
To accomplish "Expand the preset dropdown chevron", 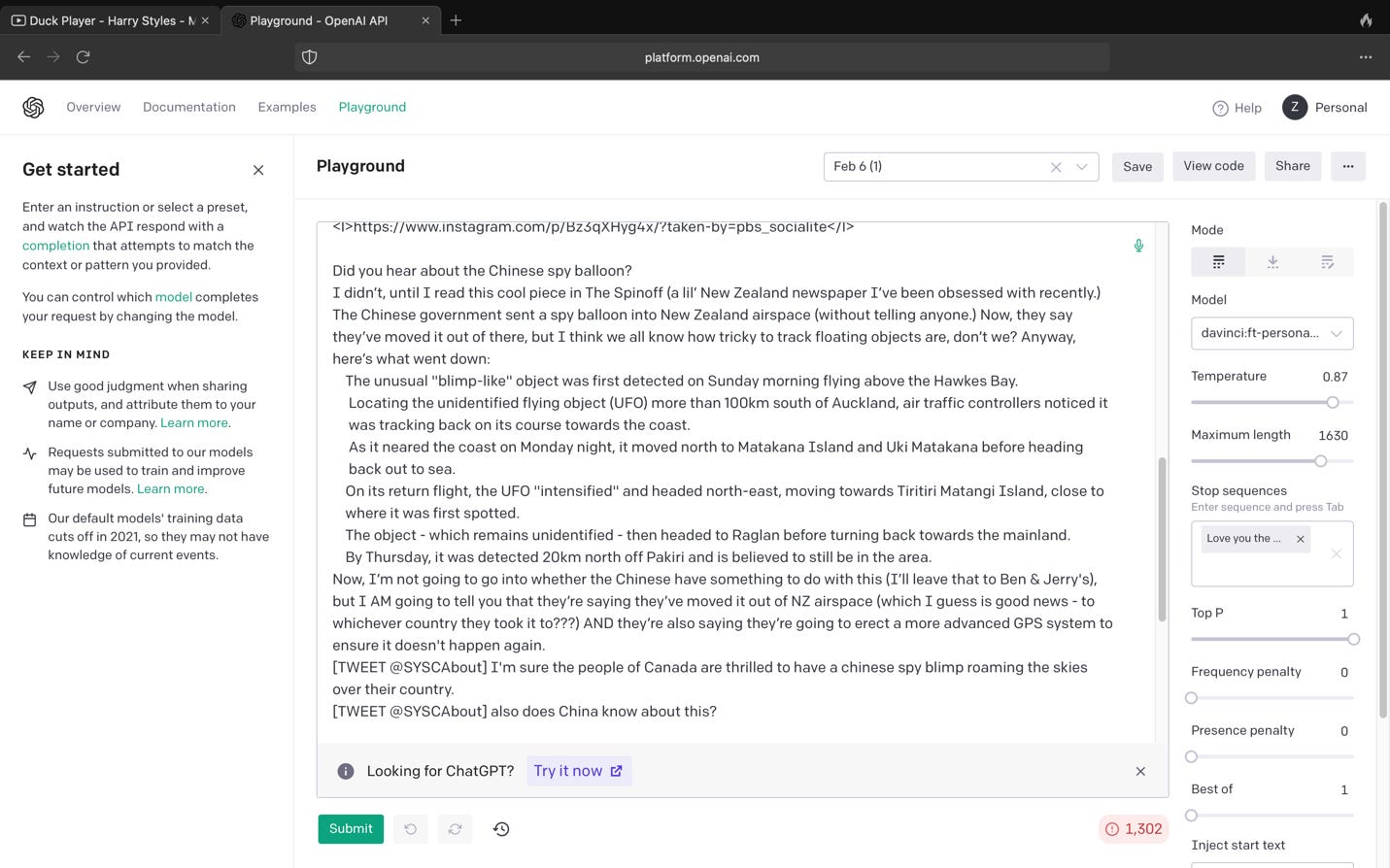I will 1081,167.
